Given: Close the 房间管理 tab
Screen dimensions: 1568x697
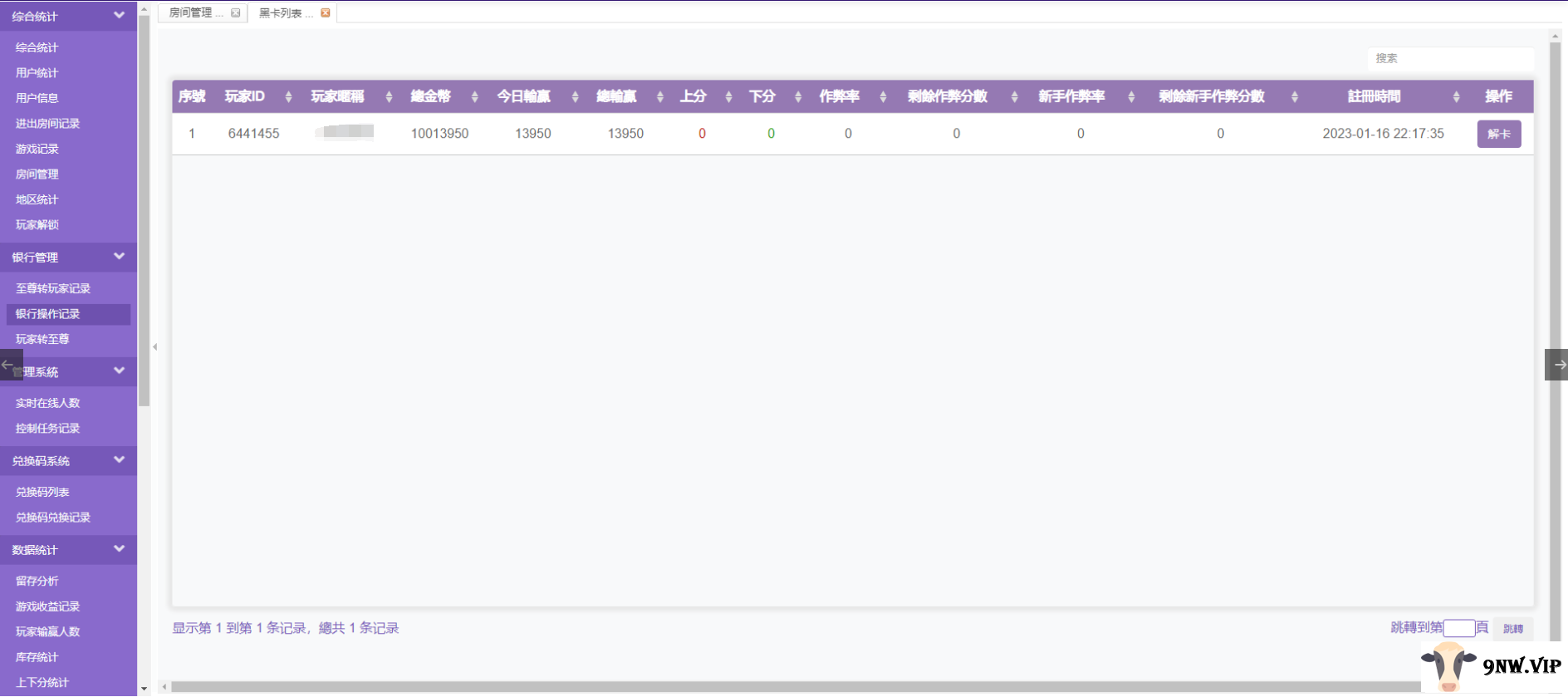Looking at the screenshot, I should coord(236,12).
